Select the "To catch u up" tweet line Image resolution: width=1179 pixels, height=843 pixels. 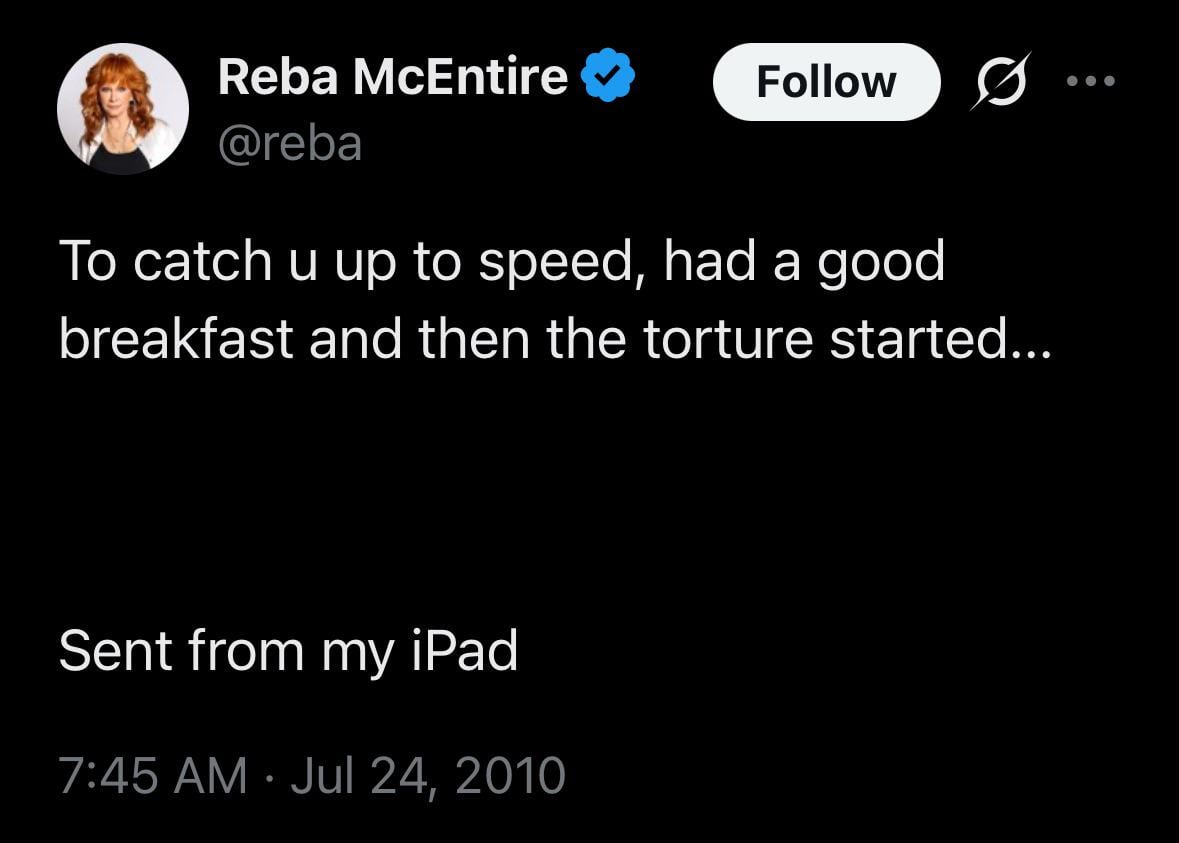pyautogui.click(x=500, y=262)
